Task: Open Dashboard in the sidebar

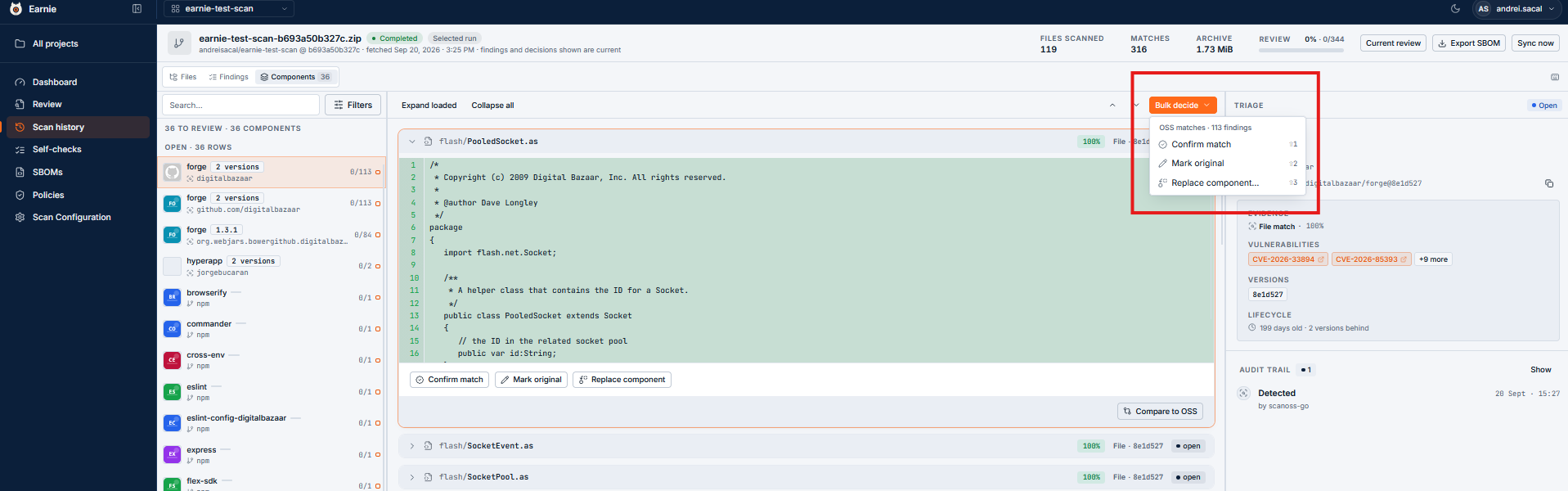Action: (x=79, y=83)
